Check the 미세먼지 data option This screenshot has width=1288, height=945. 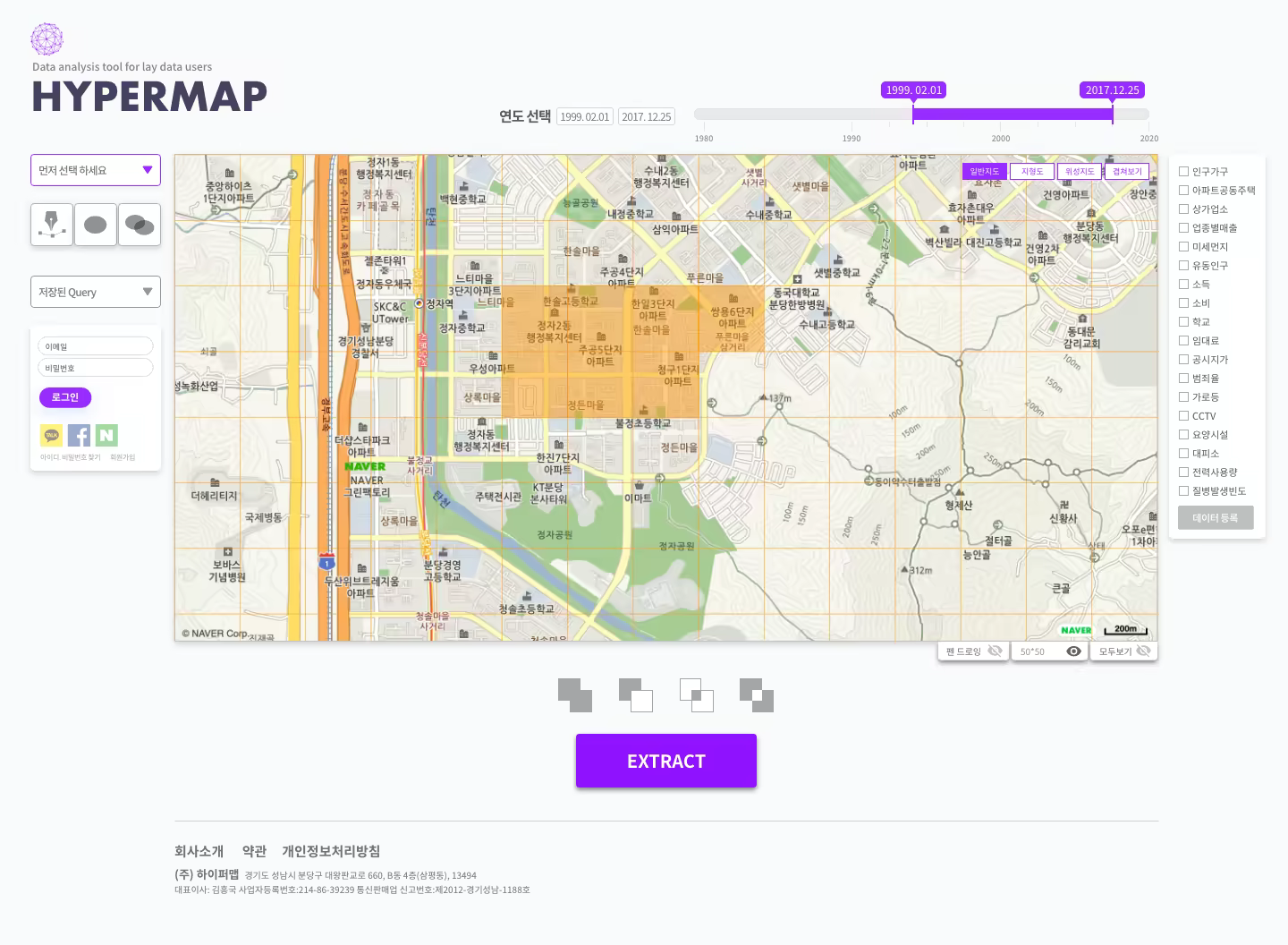click(1184, 246)
